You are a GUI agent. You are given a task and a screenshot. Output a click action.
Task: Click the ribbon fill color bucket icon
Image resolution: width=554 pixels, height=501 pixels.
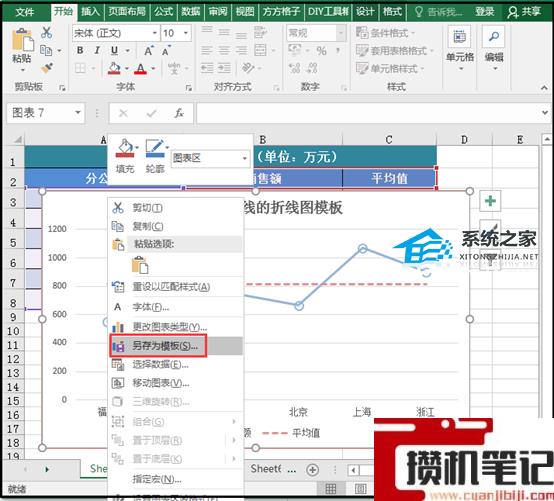(114, 68)
